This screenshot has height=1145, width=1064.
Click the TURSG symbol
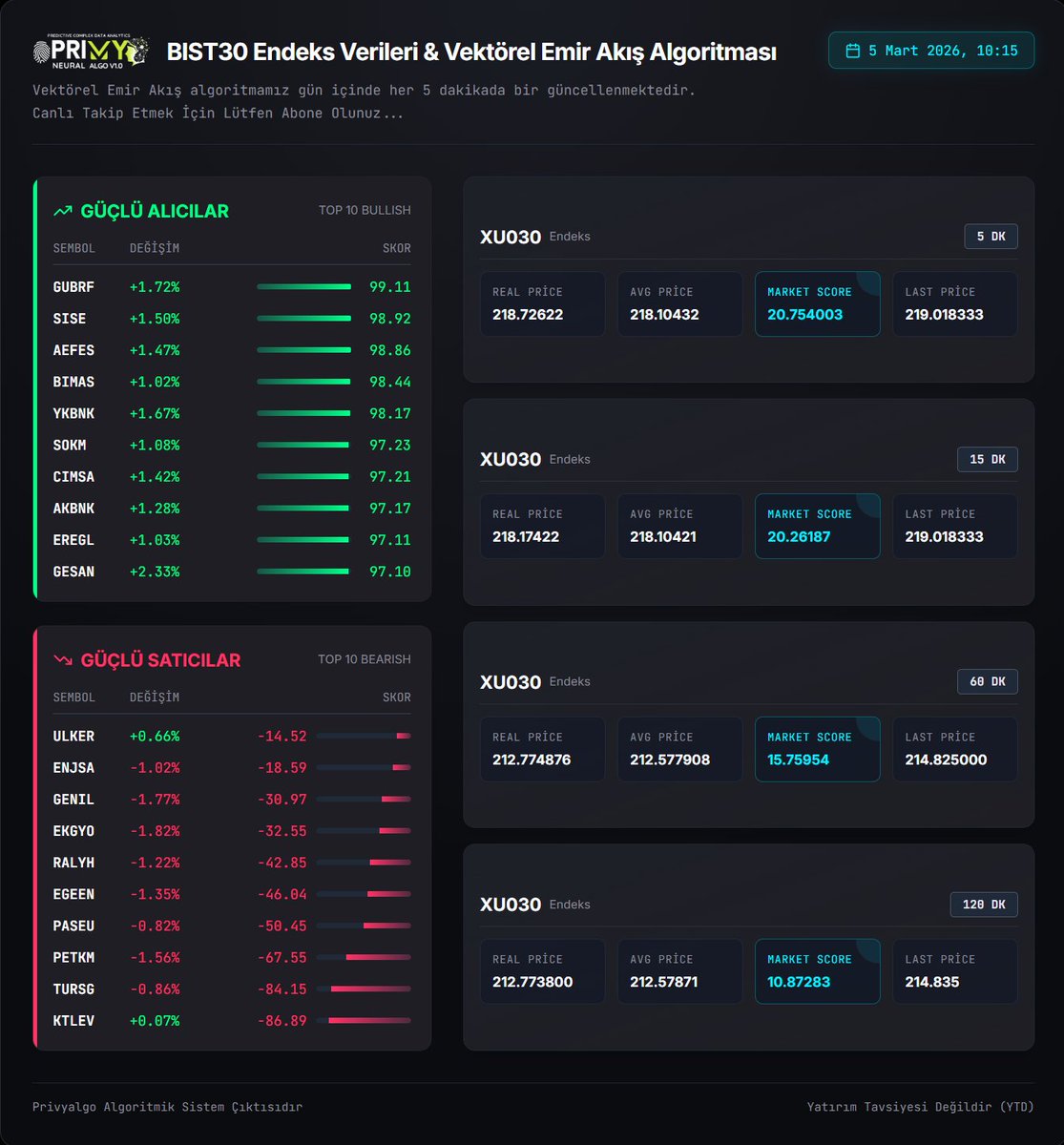click(x=73, y=989)
